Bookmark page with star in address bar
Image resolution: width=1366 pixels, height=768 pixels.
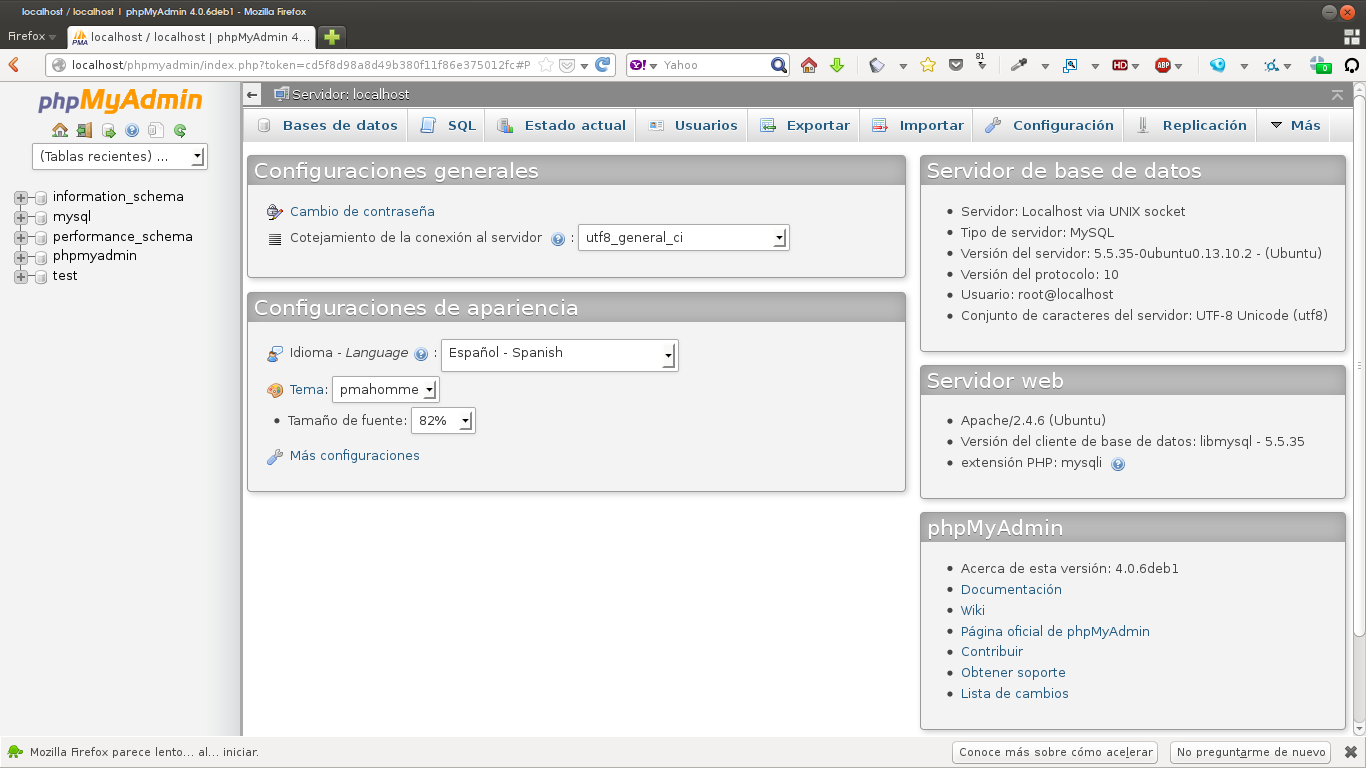(x=546, y=65)
